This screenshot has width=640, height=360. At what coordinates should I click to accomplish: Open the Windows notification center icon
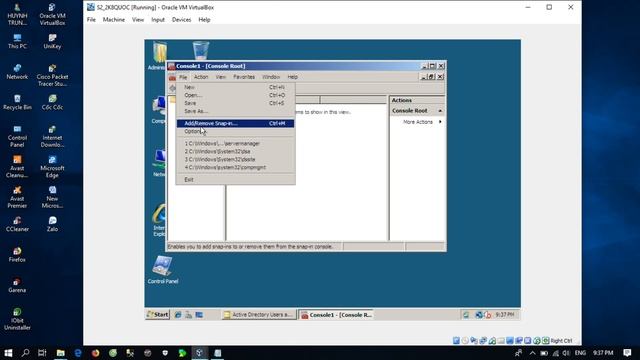(x=627, y=353)
